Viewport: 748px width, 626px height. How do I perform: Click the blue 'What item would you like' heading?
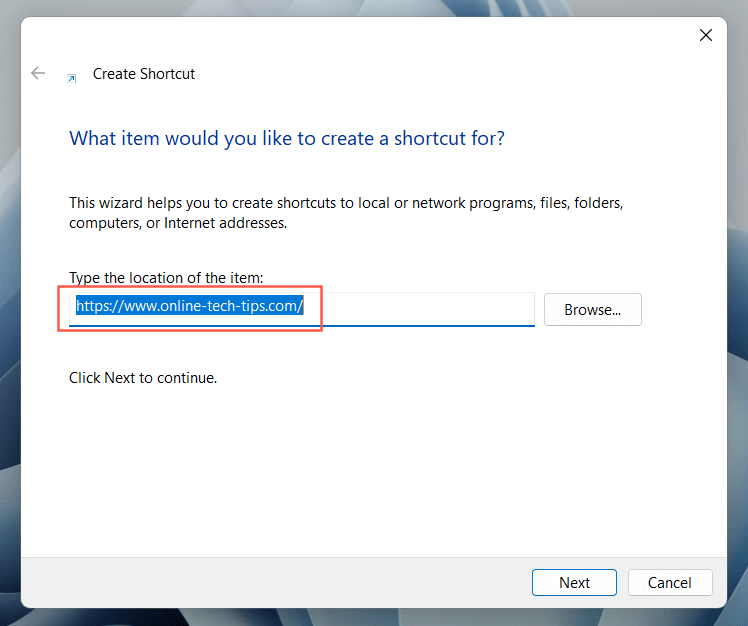tap(286, 138)
